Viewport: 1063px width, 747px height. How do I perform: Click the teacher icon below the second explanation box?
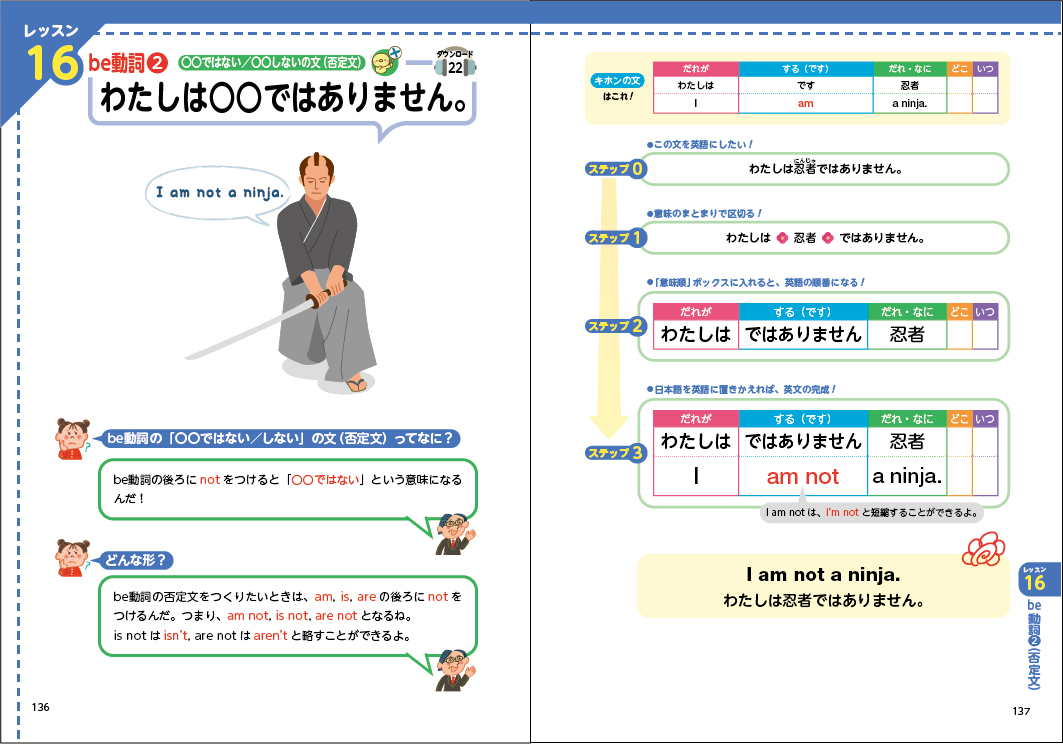click(x=454, y=670)
